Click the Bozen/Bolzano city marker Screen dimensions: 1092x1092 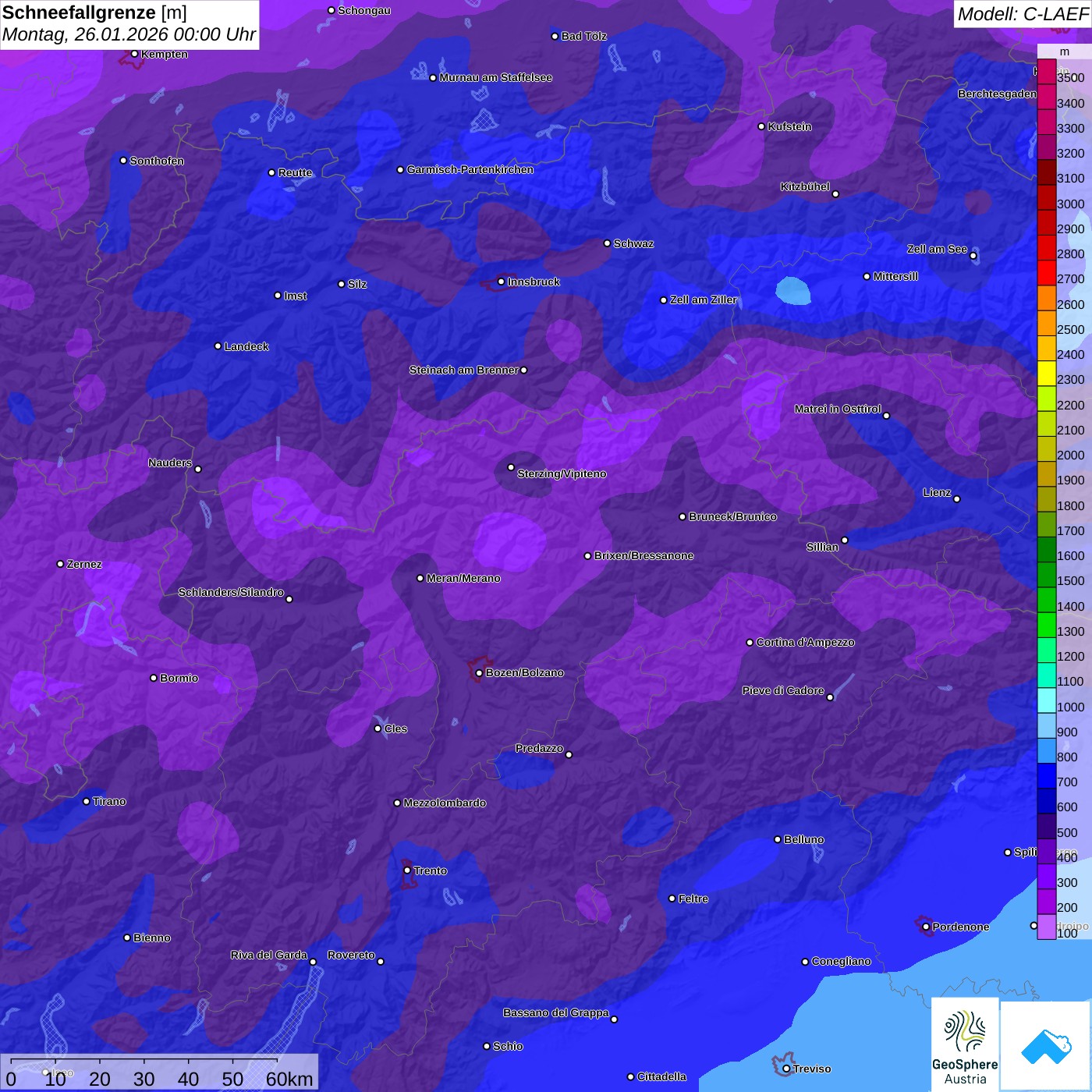tap(479, 672)
